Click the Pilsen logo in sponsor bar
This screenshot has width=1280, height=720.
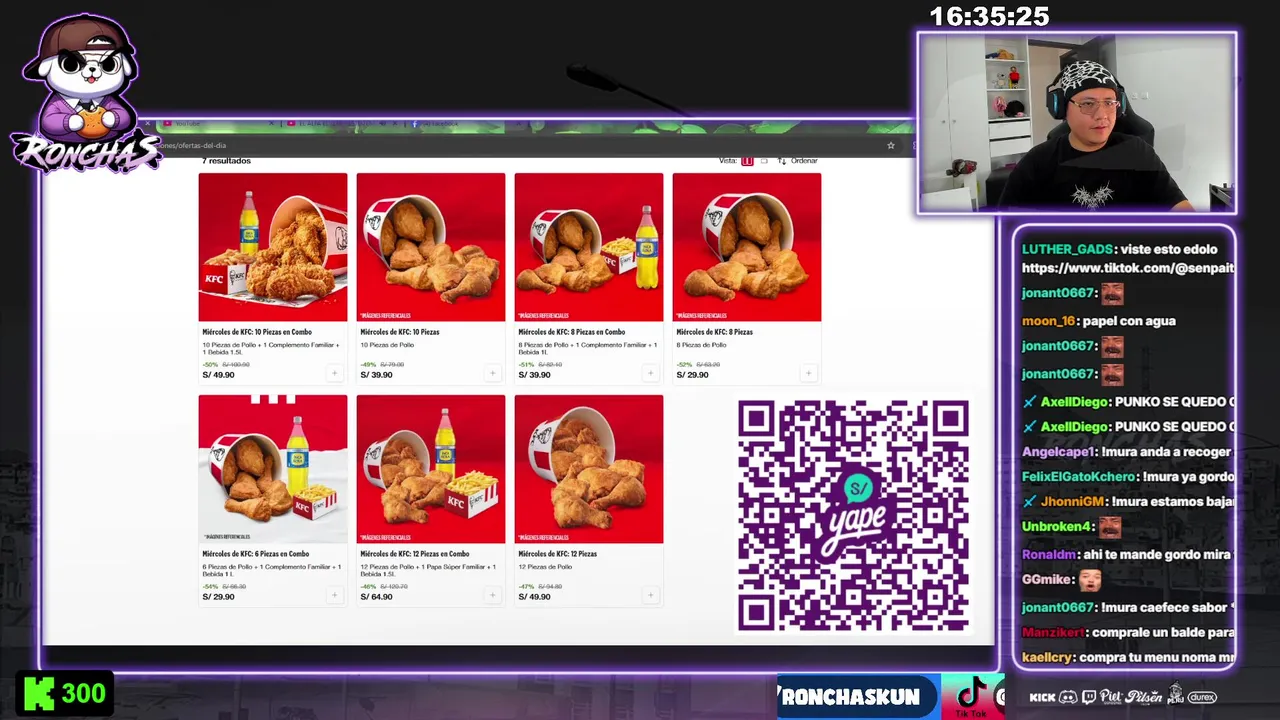click(1143, 696)
